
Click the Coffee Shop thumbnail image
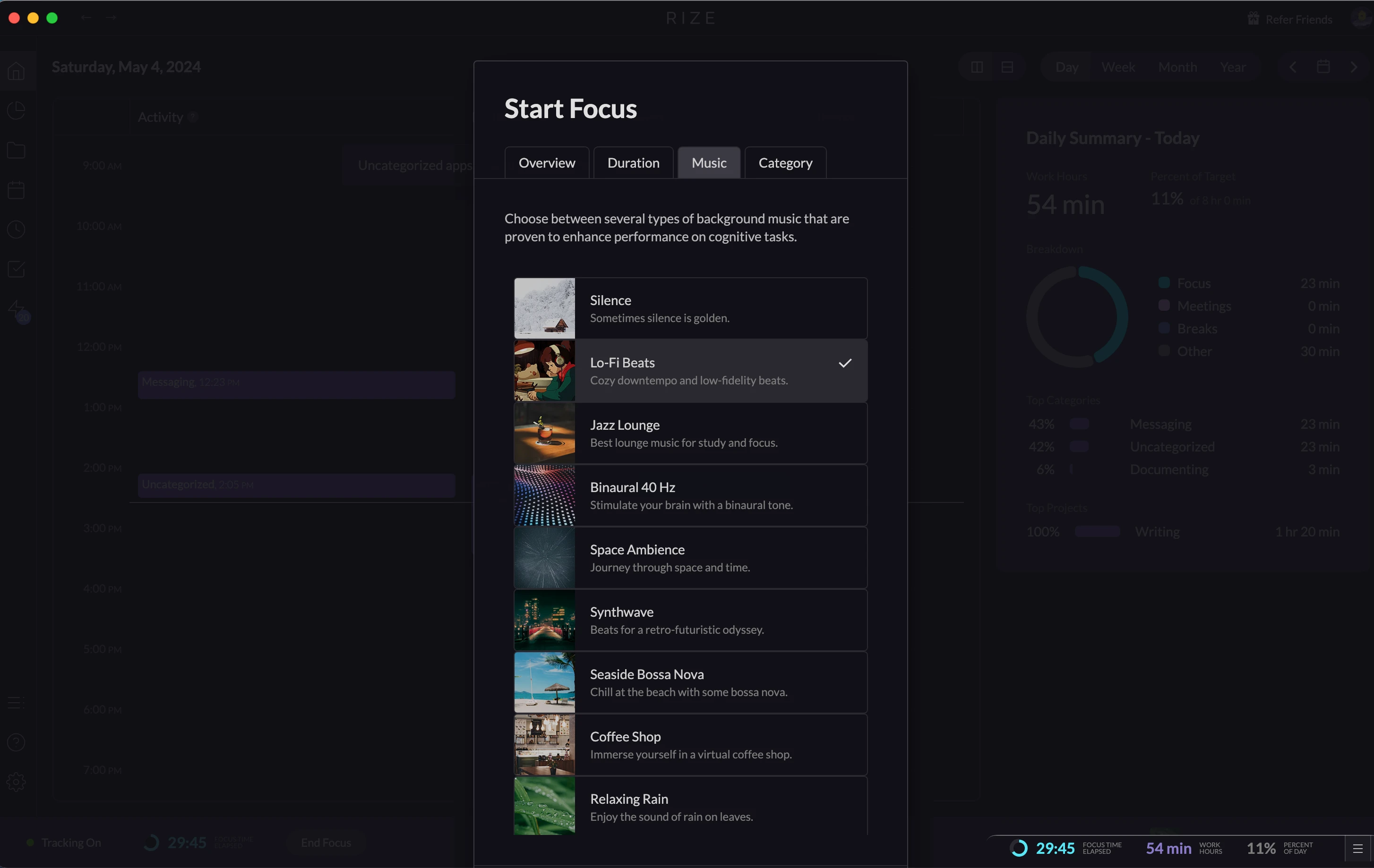544,745
